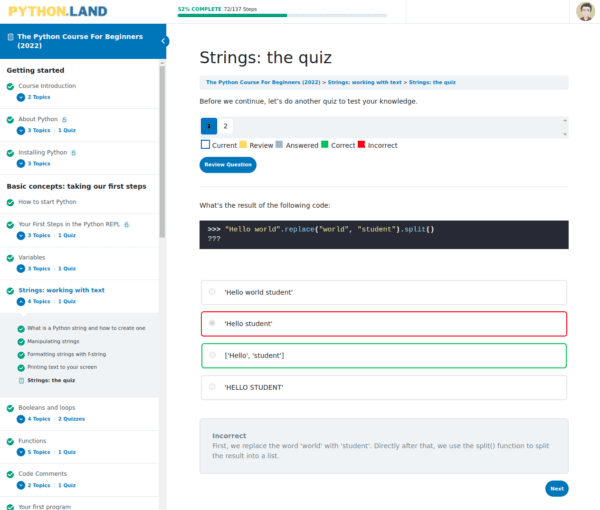Click lock icon next to Installing Python

[x=73, y=153]
